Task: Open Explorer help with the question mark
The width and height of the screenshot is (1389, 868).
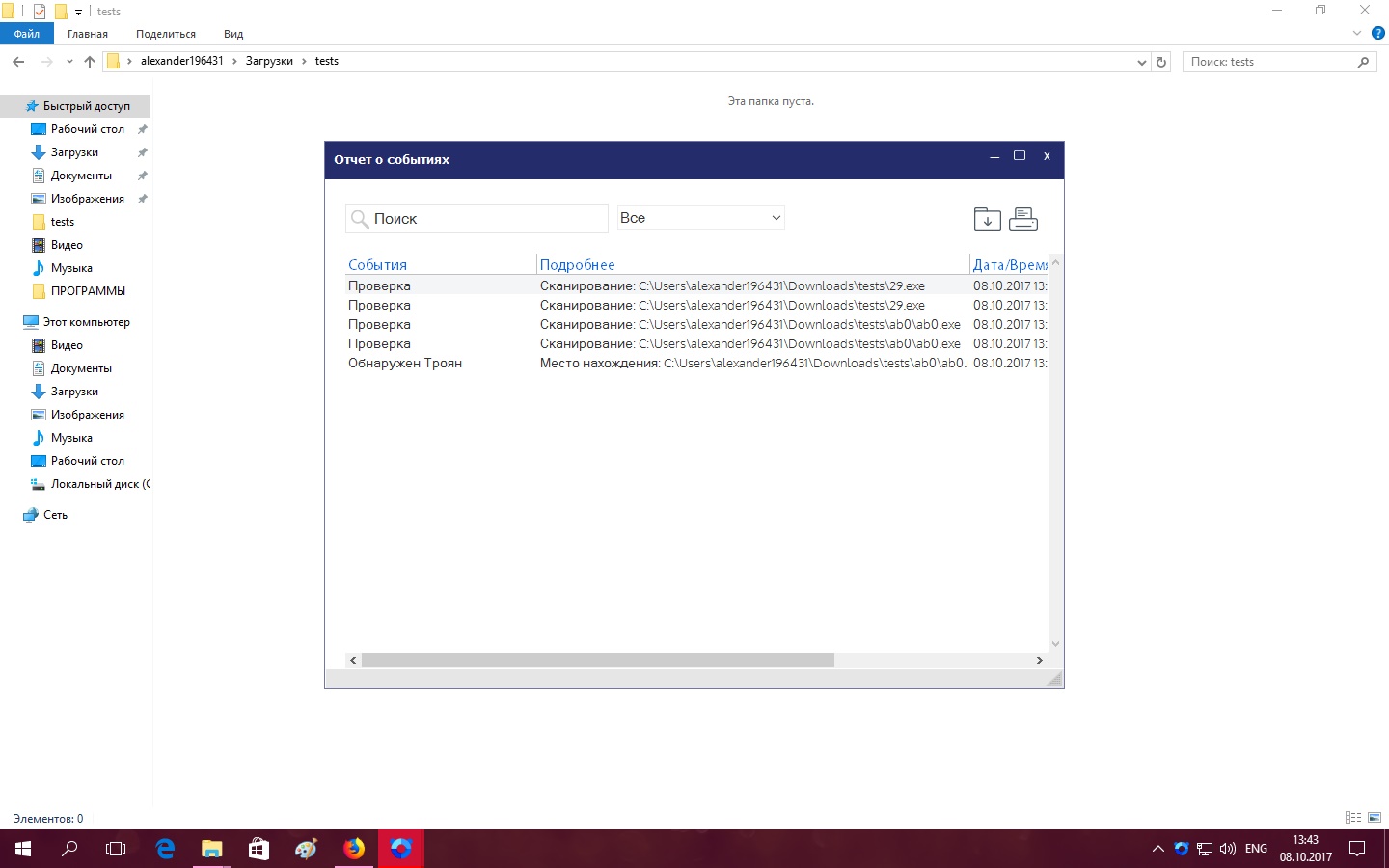Action: [x=1378, y=33]
